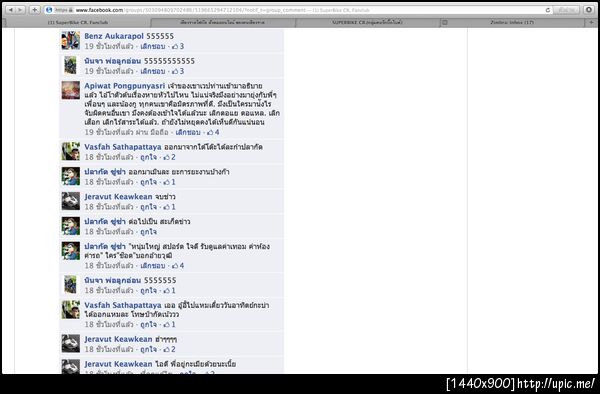Open the thumbs-up count on Benz Aukarapol's comment
Viewport: 600px width, 394px height.
[178, 46]
